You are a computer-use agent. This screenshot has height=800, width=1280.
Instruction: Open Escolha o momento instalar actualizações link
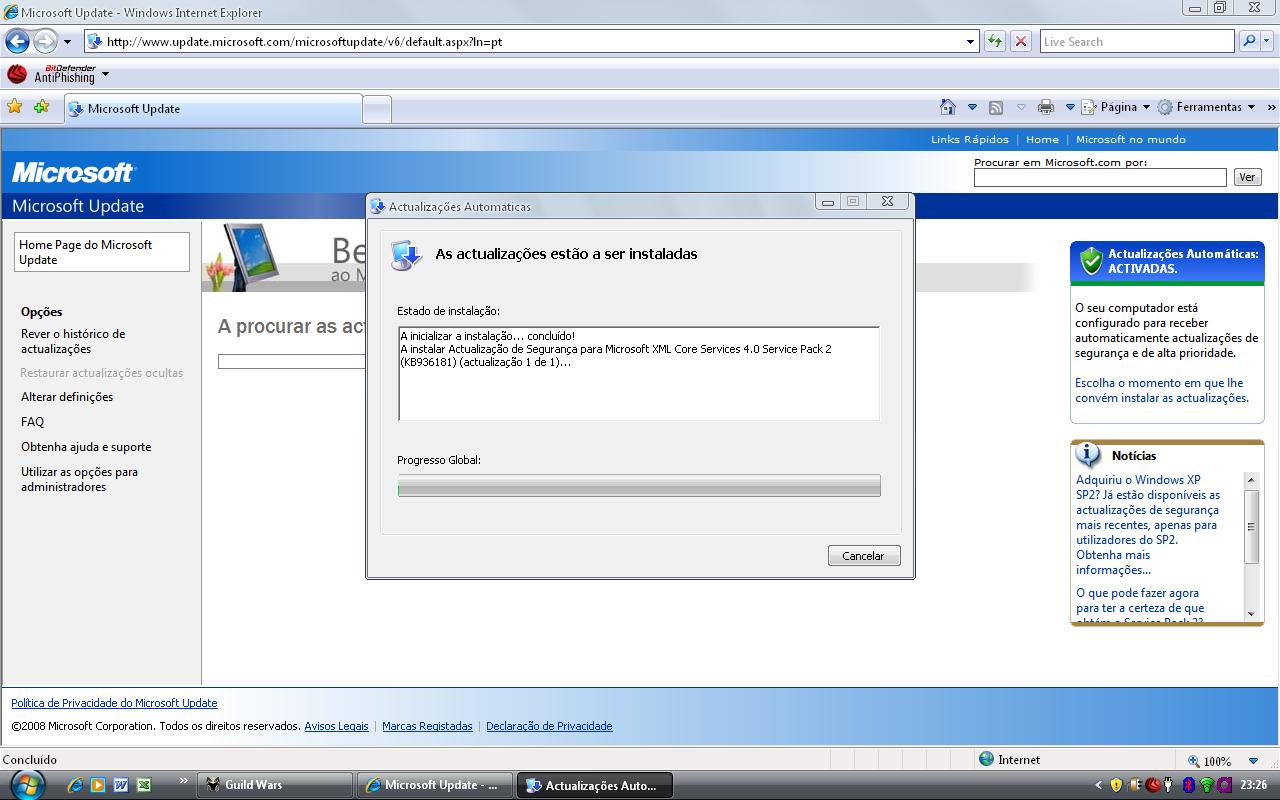click(1162, 390)
